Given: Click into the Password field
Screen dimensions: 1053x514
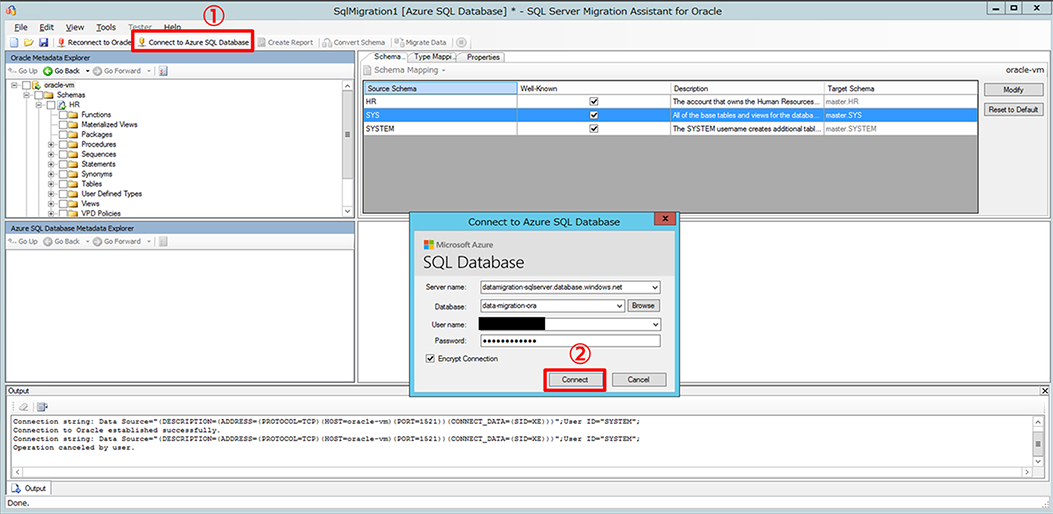Looking at the screenshot, I should click(x=569, y=341).
